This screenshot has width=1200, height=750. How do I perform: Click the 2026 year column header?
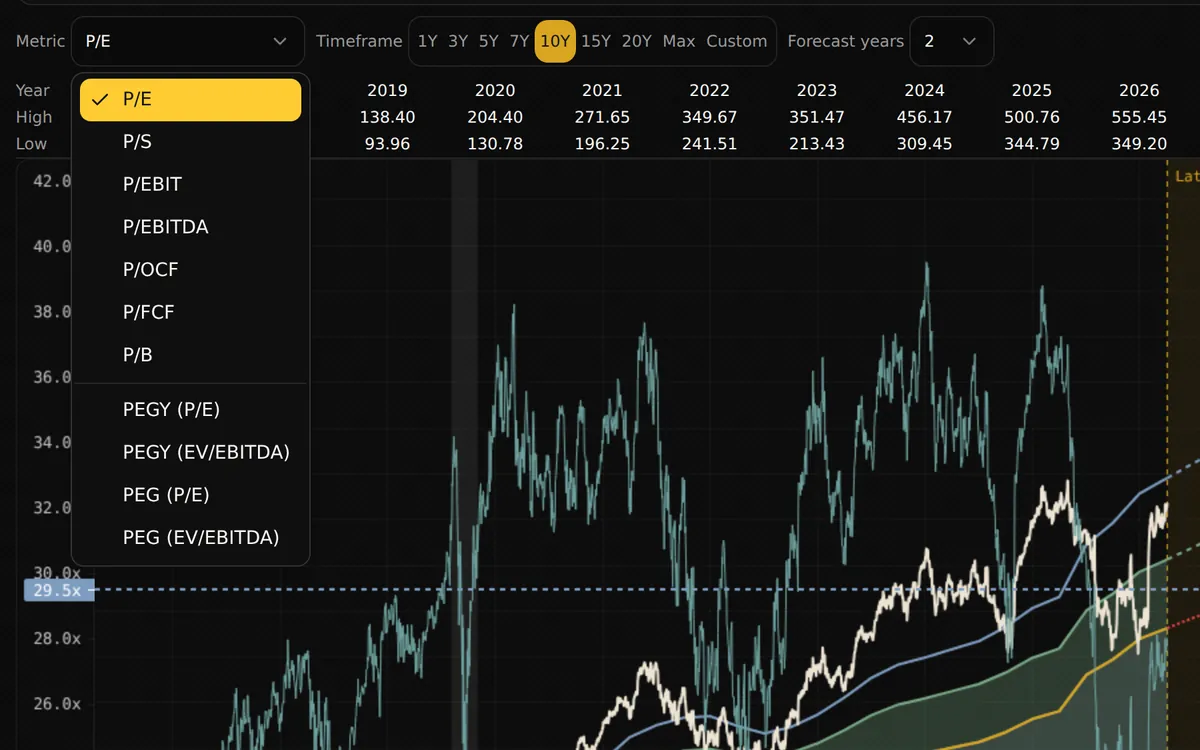coord(1140,90)
